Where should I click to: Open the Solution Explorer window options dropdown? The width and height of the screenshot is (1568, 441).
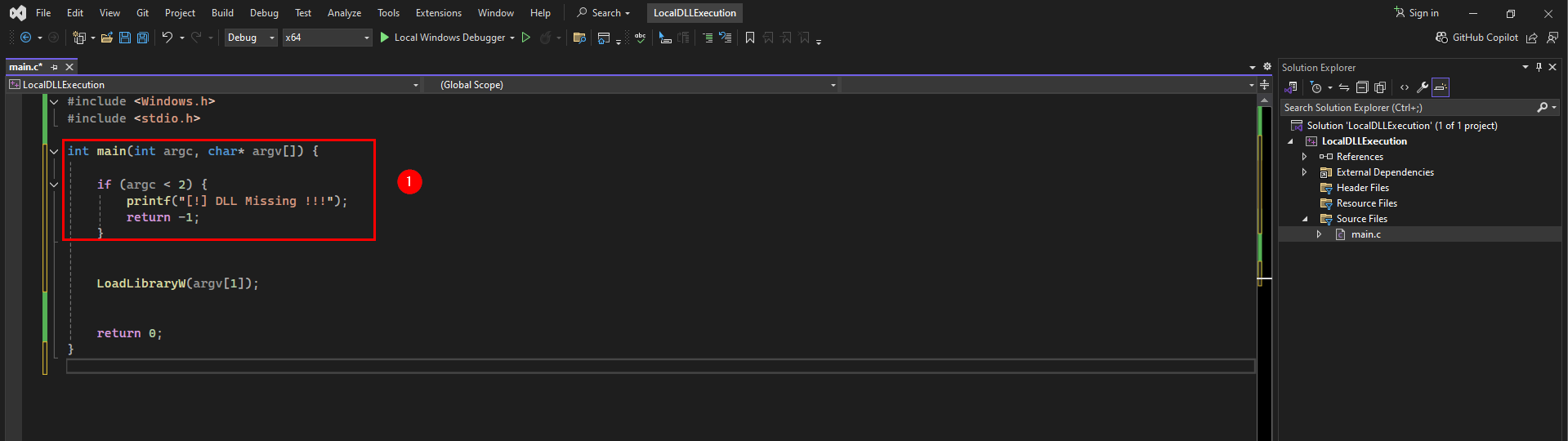pos(1525,67)
